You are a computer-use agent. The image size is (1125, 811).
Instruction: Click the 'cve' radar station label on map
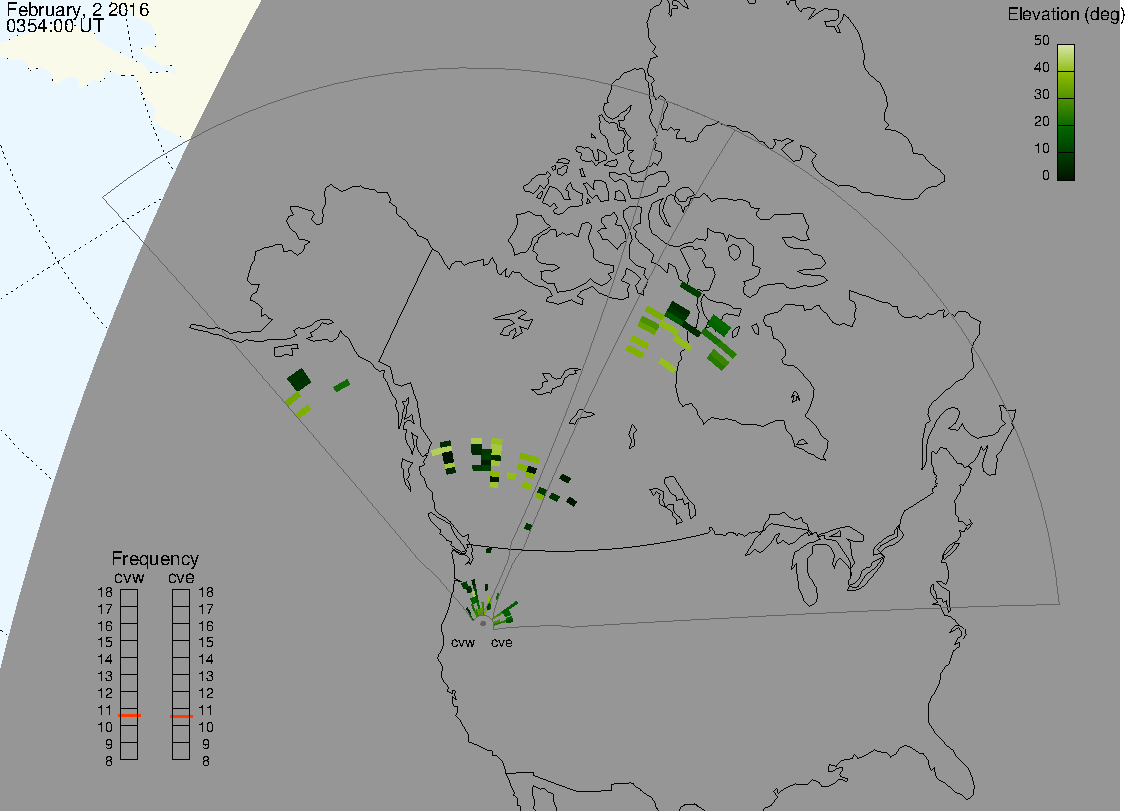coord(502,643)
